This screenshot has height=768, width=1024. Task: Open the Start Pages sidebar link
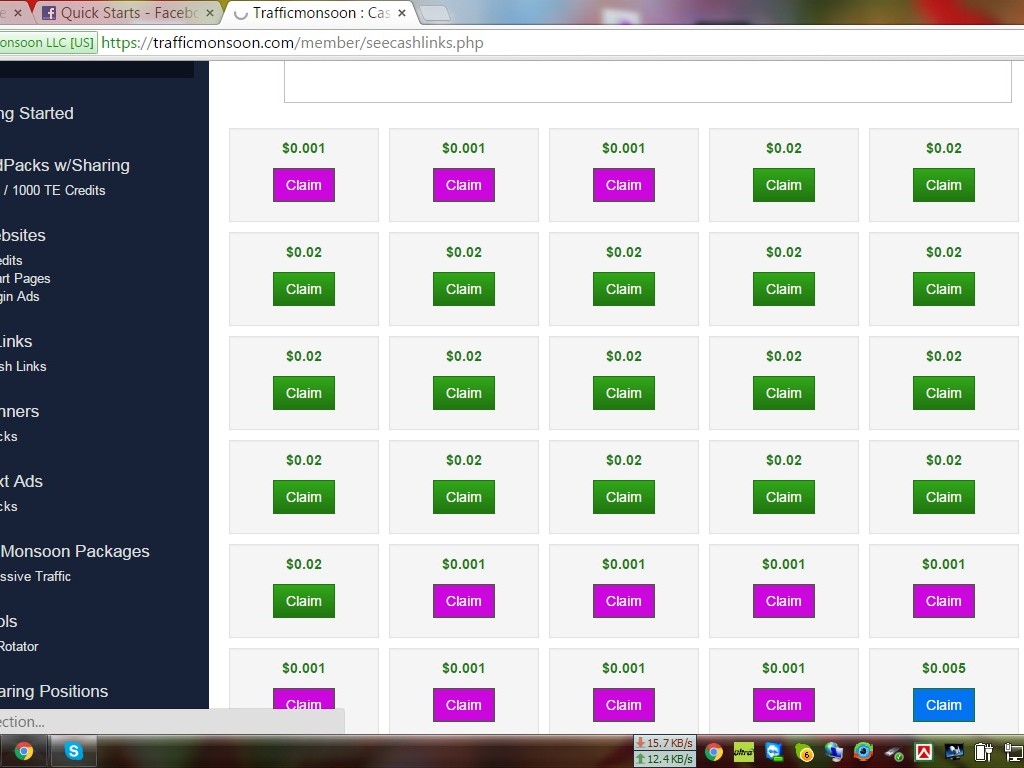click(25, 278)
